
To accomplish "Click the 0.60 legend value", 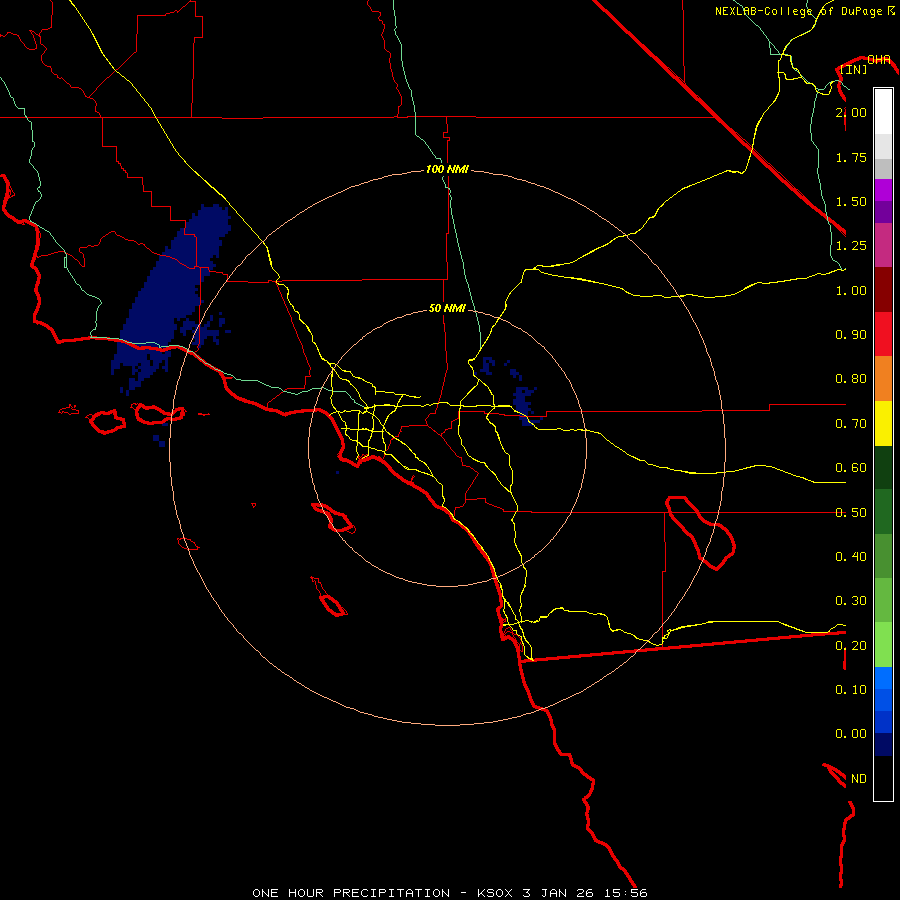I will [x=851, y=468].
